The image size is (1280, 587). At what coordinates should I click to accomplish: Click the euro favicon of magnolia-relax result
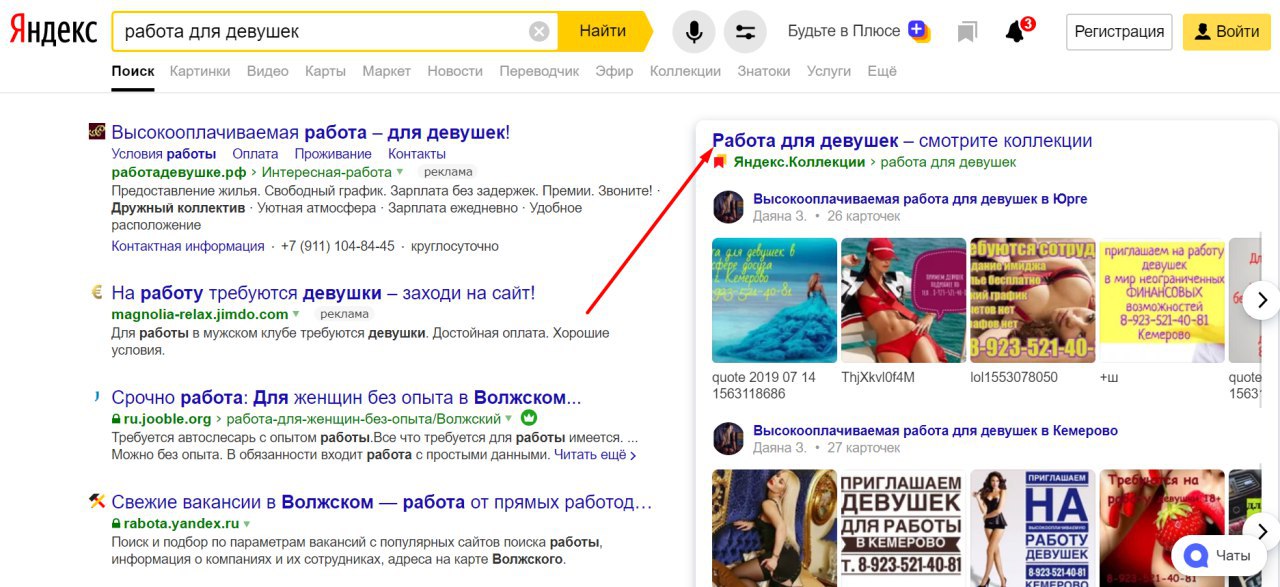click(97, 293)
